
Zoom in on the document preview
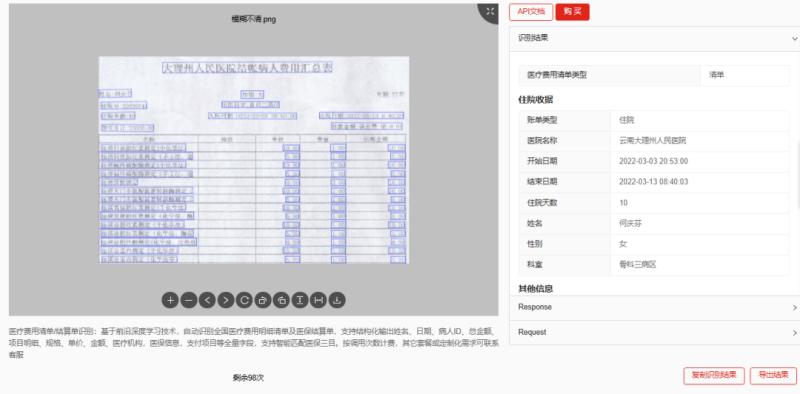point(170,300)
